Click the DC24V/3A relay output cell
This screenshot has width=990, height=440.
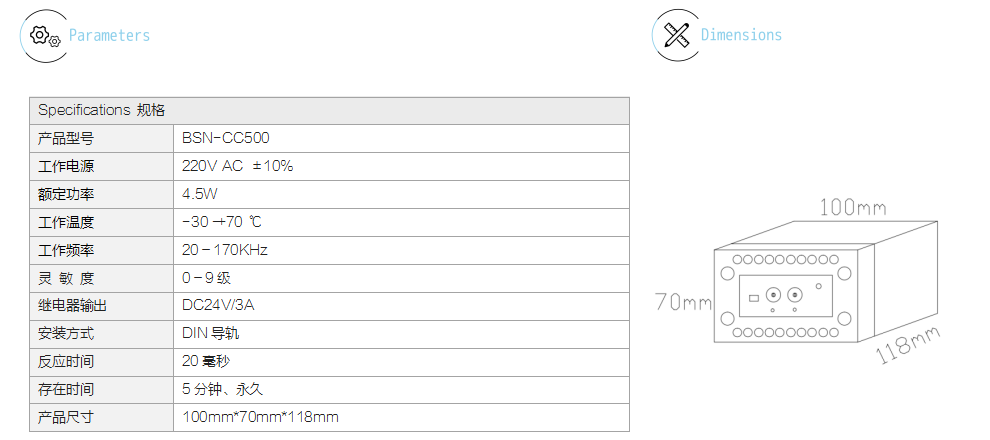[x=402, y=306]
